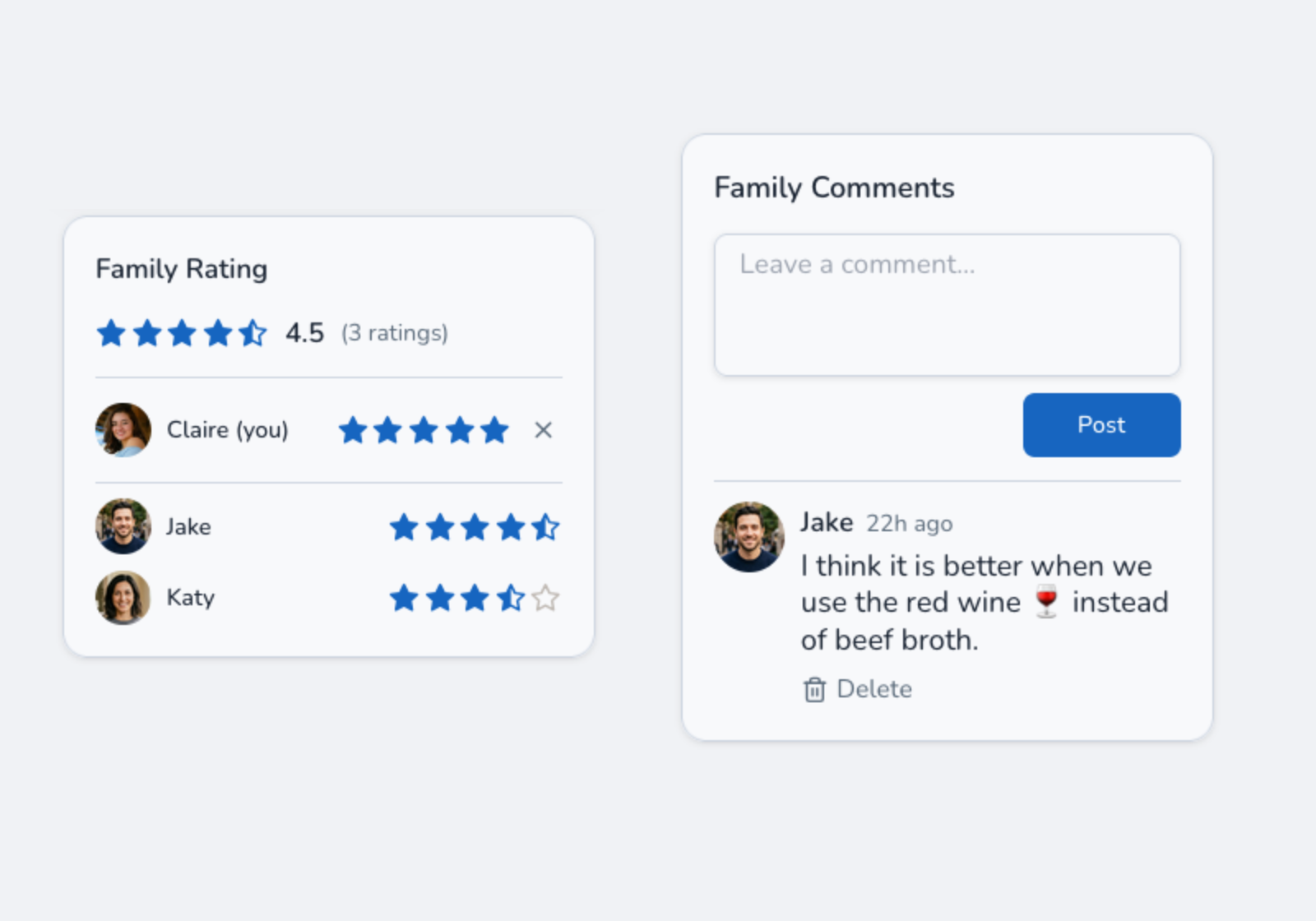
Task: Click the Claire (you) name label
Action: (x=228, y=430)
